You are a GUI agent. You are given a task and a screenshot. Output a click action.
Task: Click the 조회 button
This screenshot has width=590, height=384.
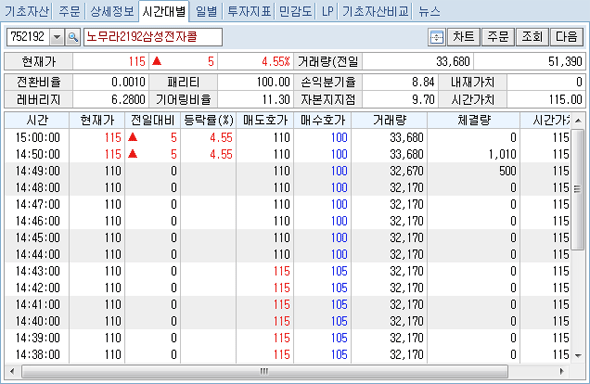click(x=532, y=37)
